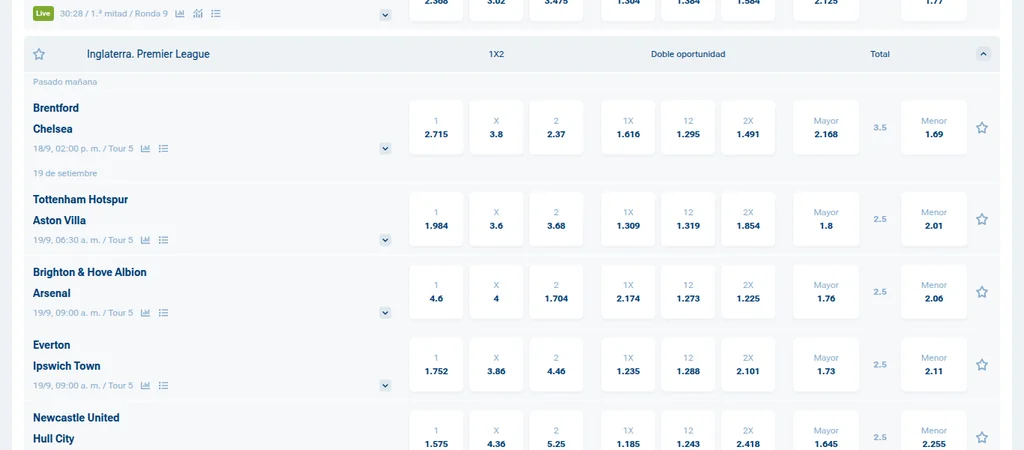The width and height of the screenshot is (1024, 450).
Task: Open the Tottenham Hotspur team name link
Action: (x=80, y=199)
